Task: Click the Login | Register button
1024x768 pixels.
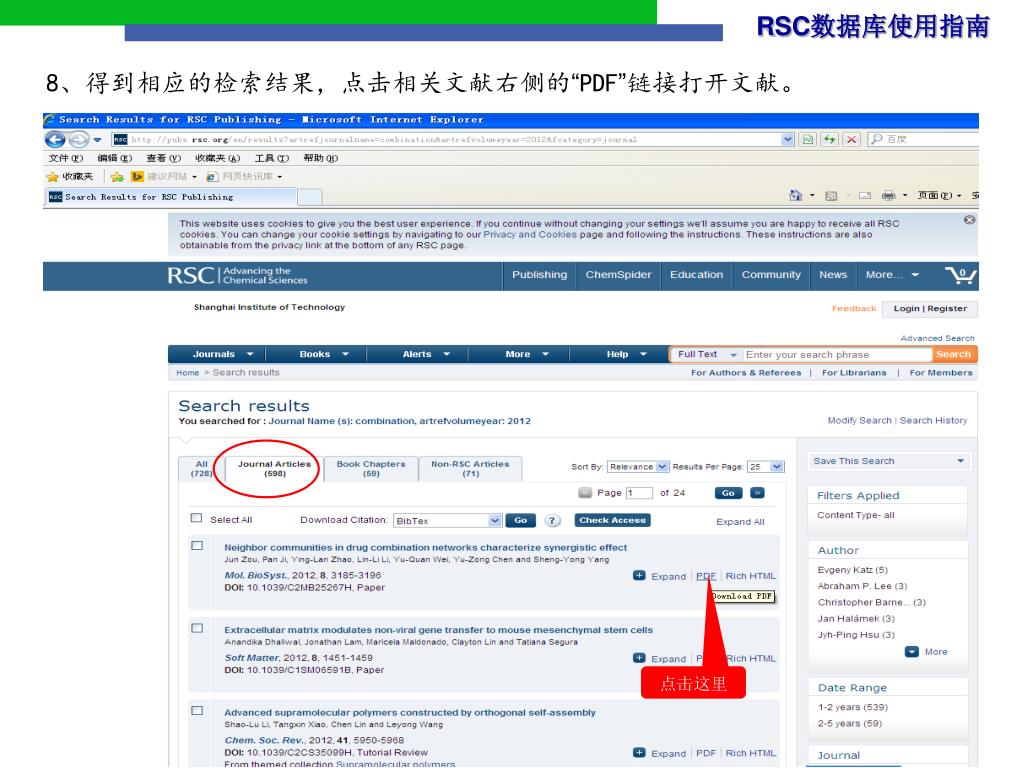Action: [930, 308]
